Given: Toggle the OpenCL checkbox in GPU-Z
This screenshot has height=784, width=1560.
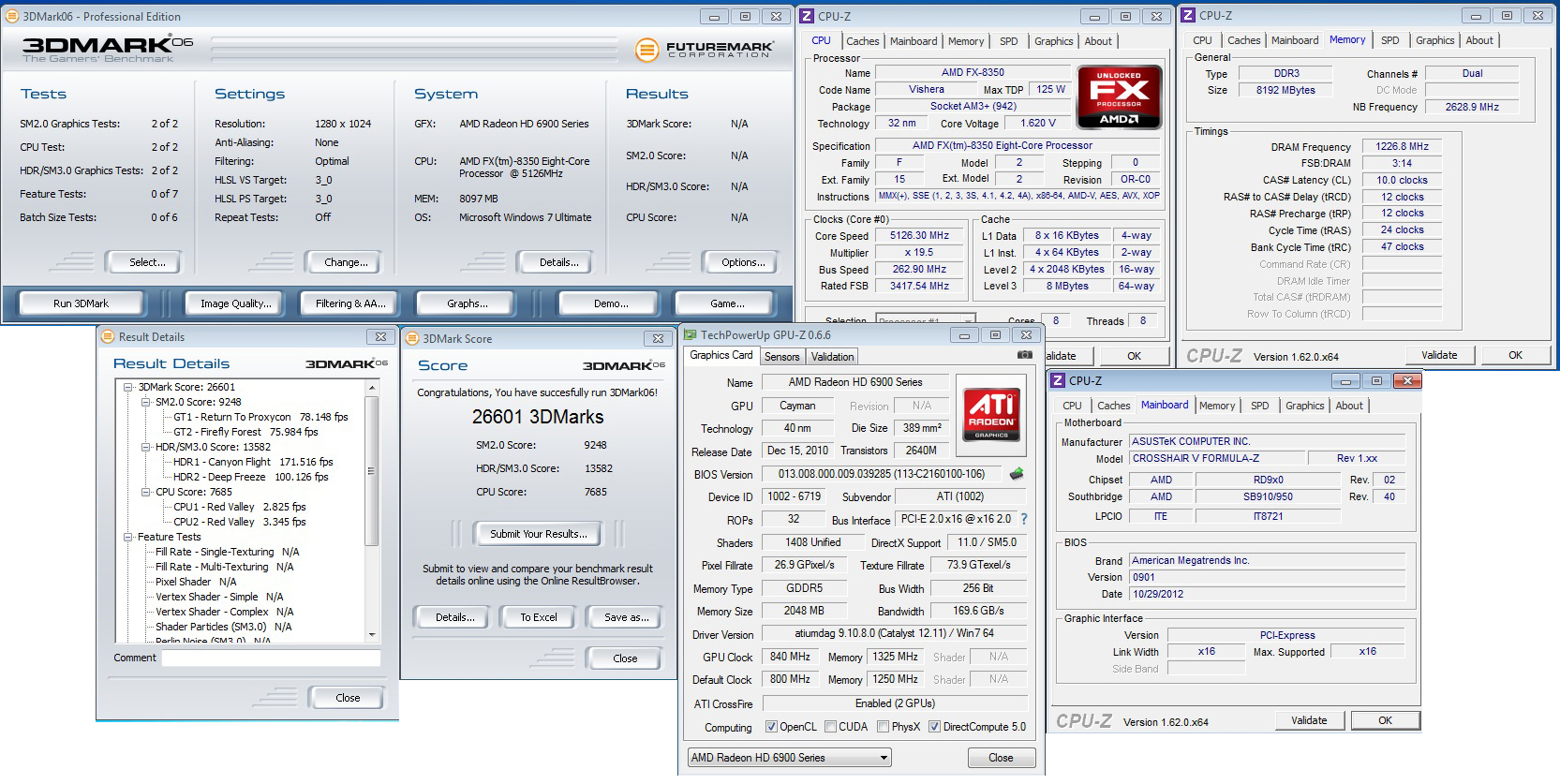Looking at the screenshot, I should [x=771, y=727].
